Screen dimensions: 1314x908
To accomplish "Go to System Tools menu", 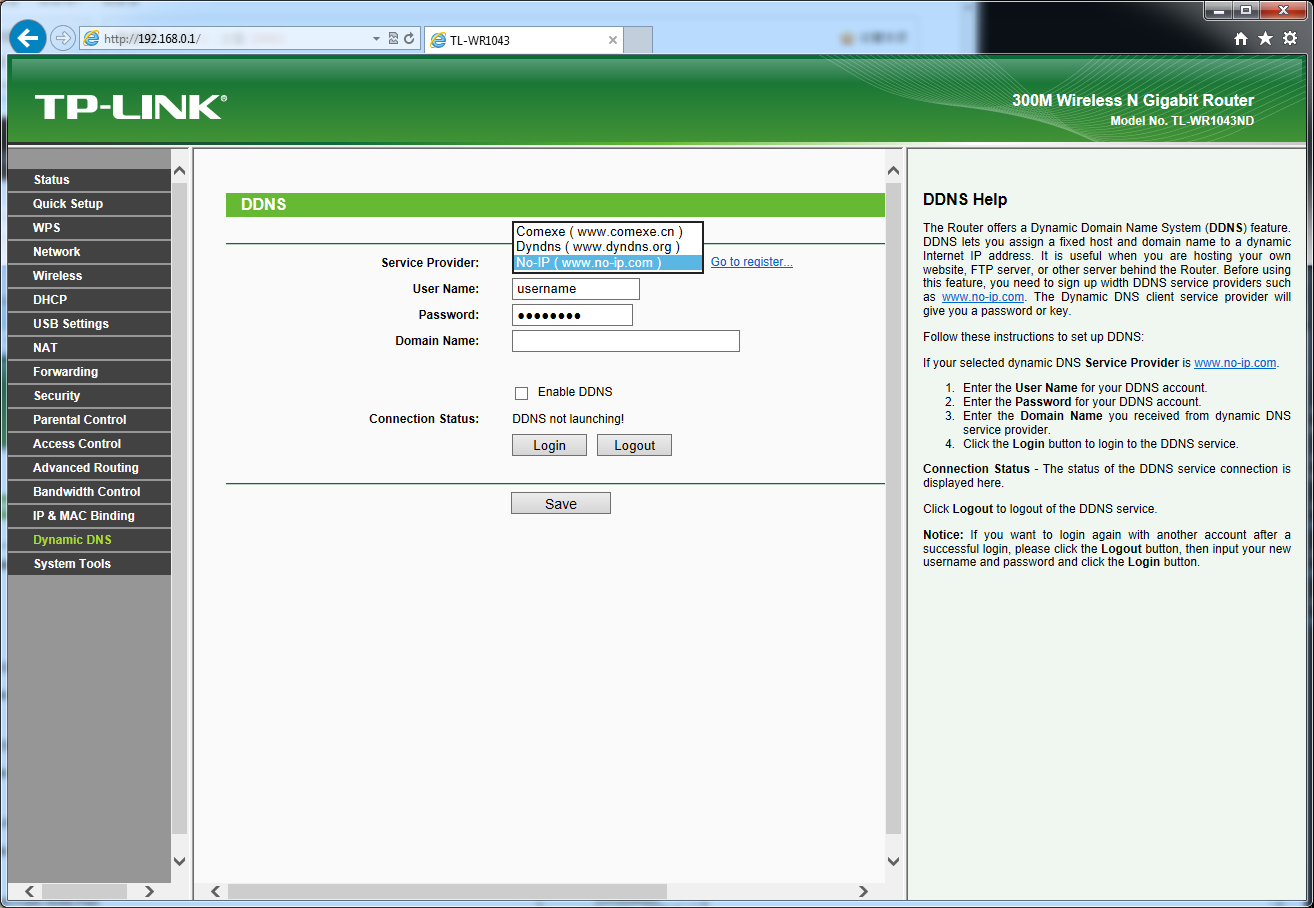I will point(72,564).
